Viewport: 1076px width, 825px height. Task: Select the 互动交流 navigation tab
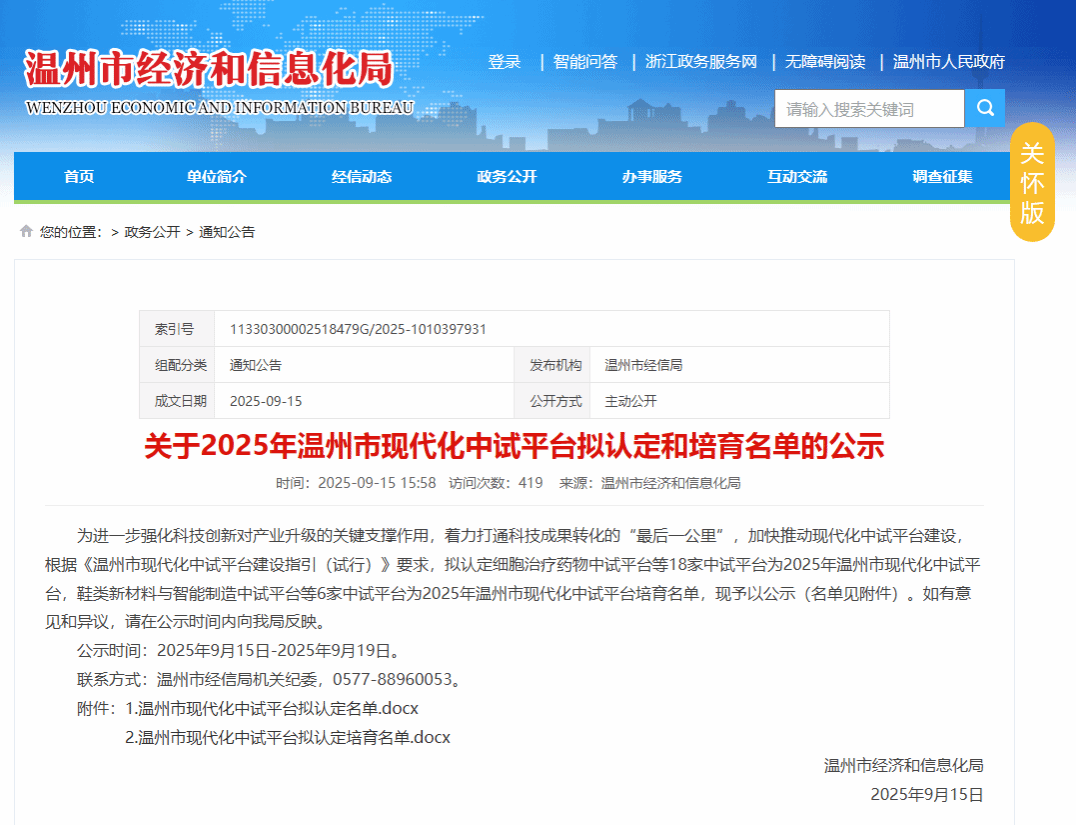797,176
